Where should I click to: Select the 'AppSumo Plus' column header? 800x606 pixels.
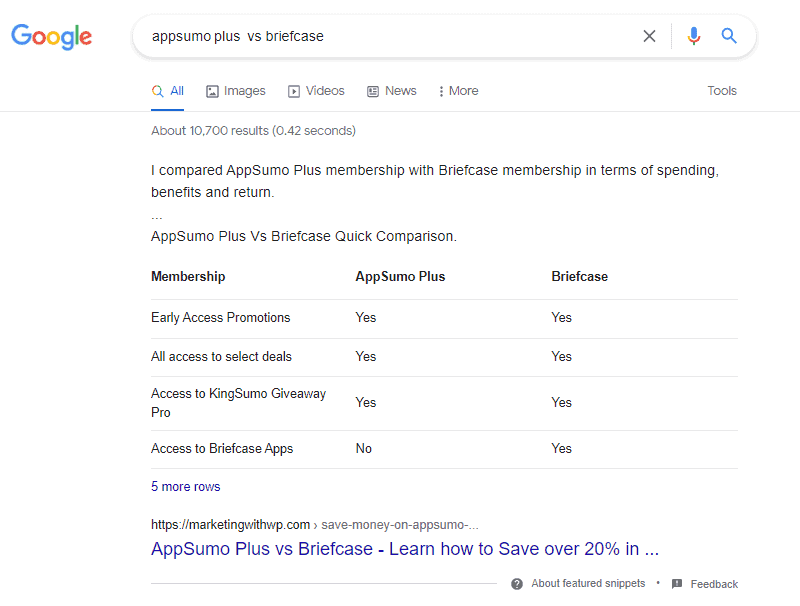point(400,276)
